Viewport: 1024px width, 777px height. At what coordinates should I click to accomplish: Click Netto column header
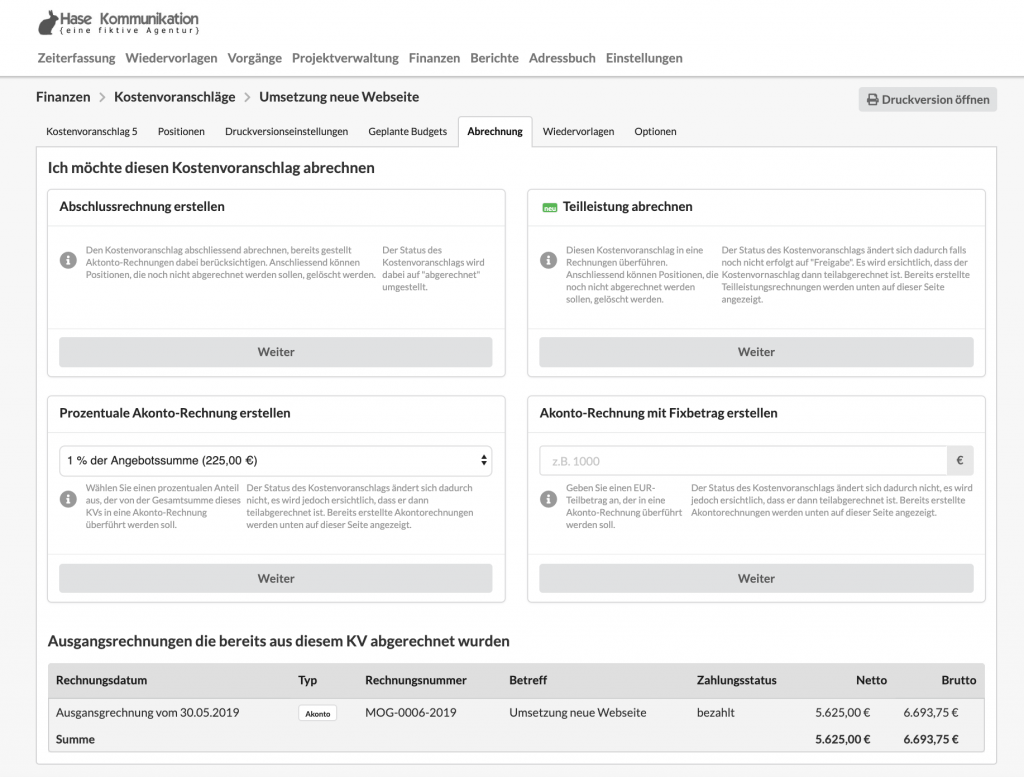[871, 680]
